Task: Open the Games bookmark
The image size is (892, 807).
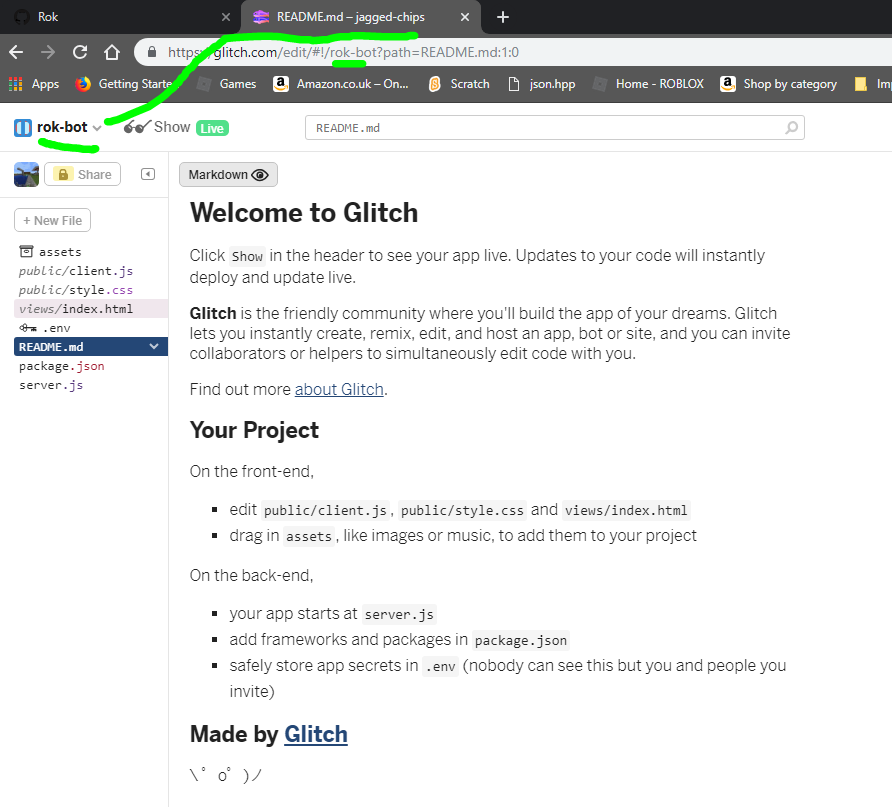Action: pyautogui.click(x=227, y=84)
